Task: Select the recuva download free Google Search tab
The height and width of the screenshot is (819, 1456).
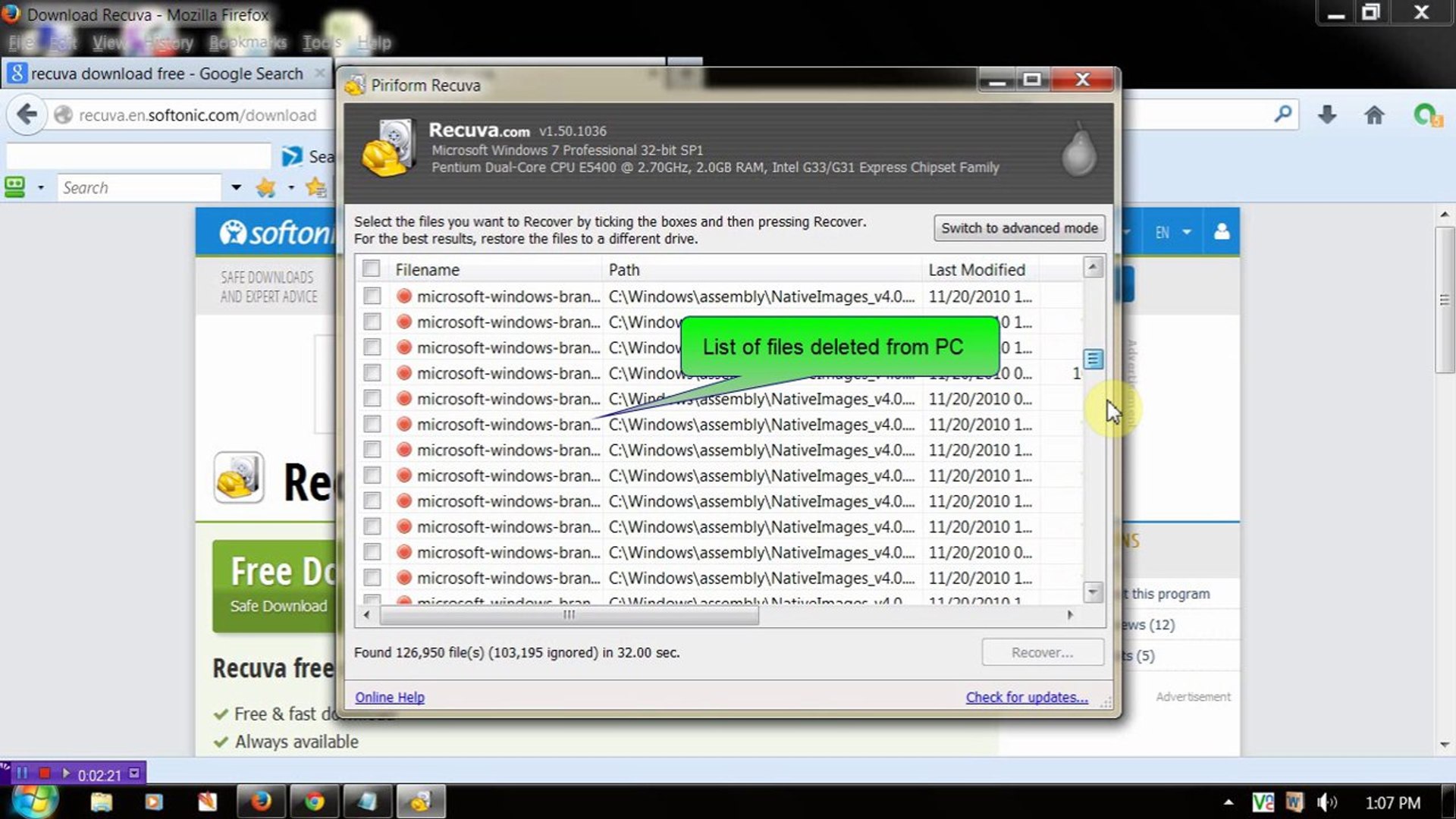Action: (167, 74)
